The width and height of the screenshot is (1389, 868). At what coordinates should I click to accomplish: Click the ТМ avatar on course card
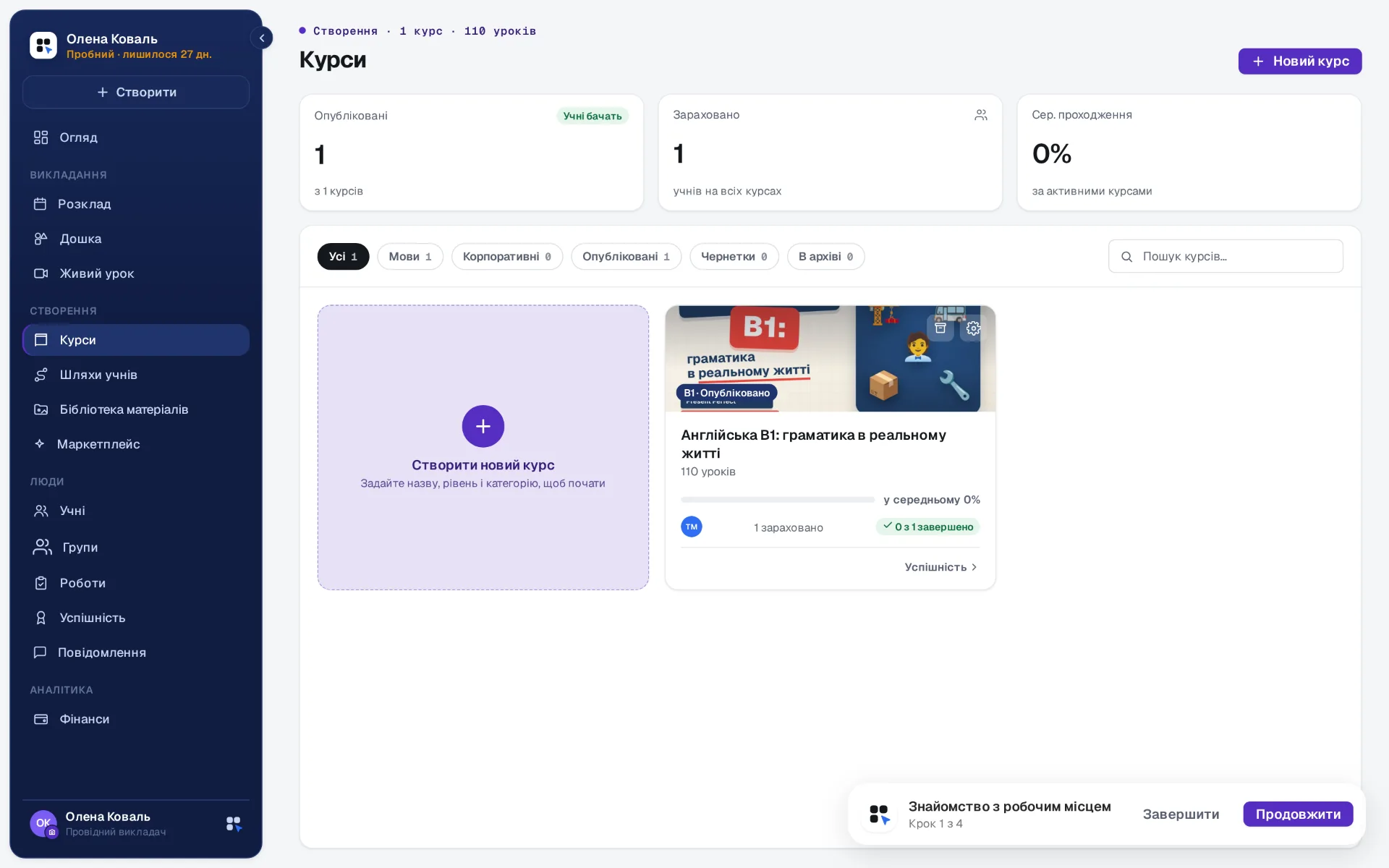[x=692, y=527]
